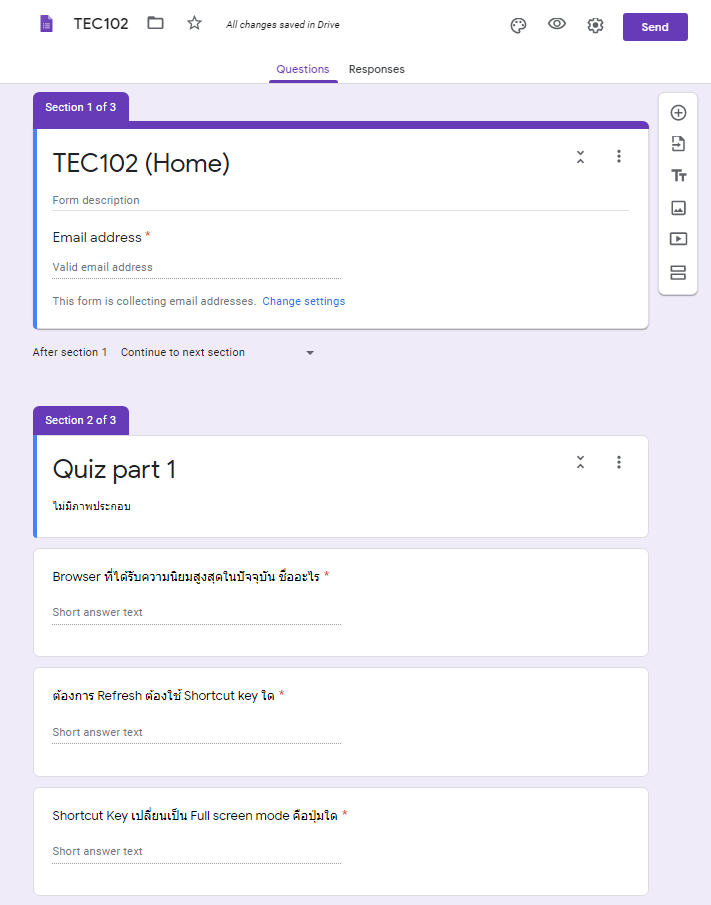711x905 pixels.
Task: Star the TEC102 form
Action: tap(194, 24)
